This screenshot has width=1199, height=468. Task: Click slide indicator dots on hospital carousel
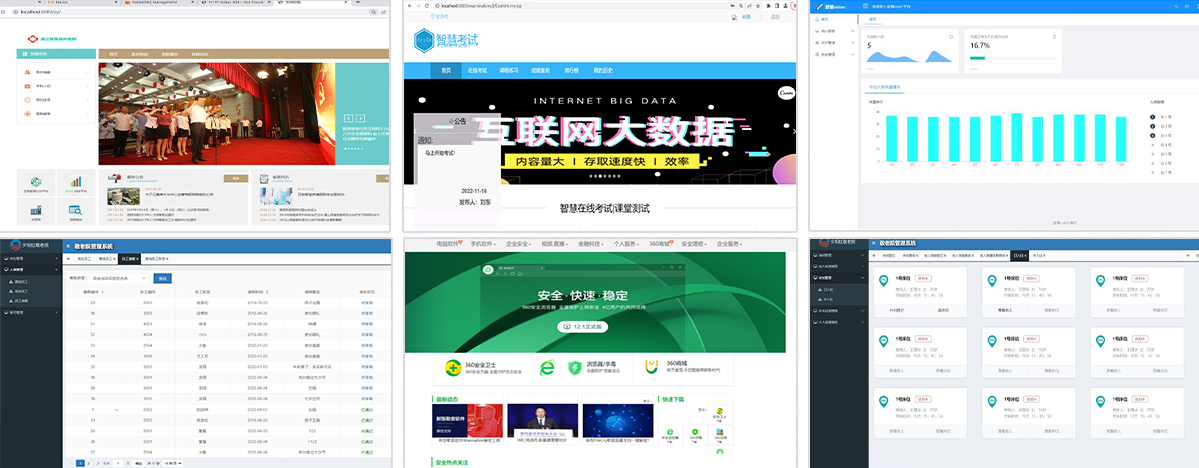coord(354,148)
